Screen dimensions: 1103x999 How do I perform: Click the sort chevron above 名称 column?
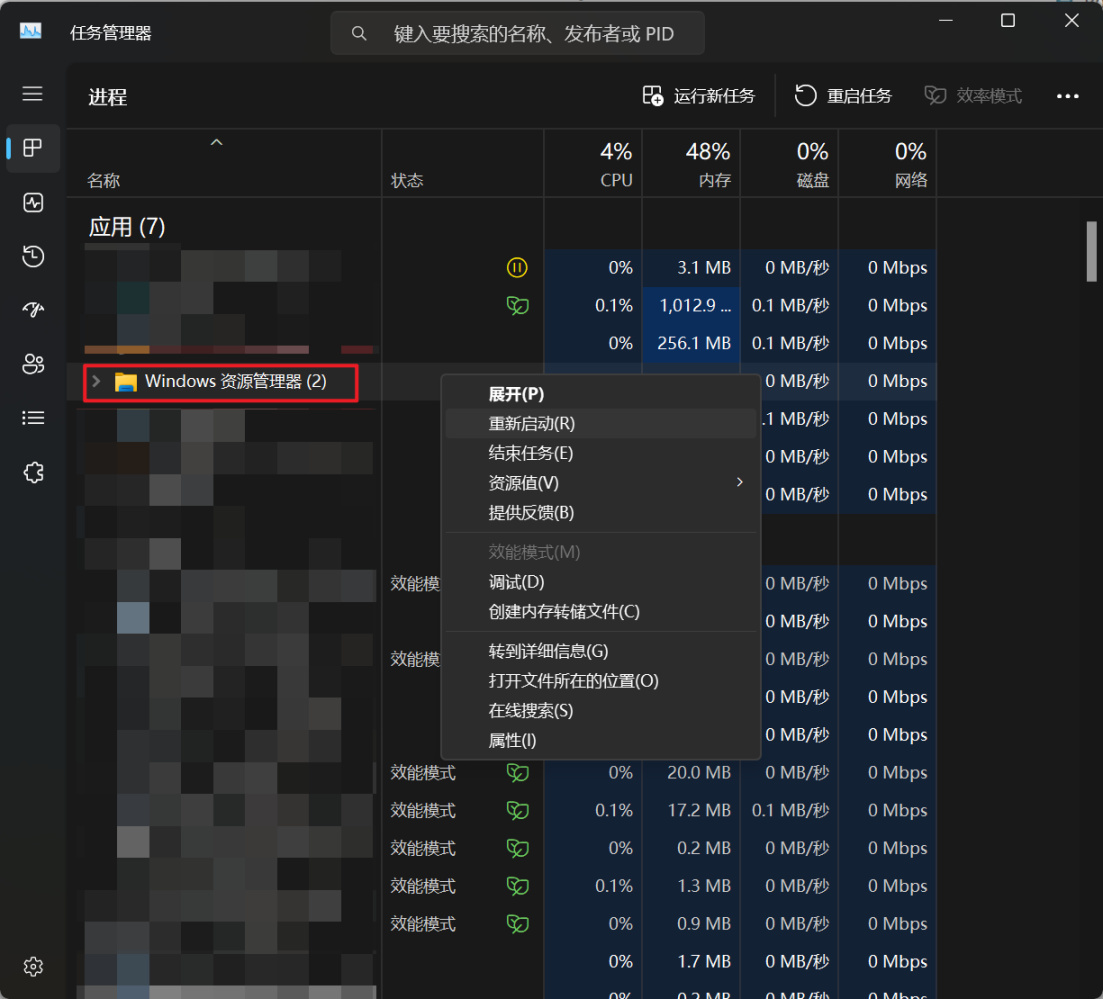coord(217,142)
